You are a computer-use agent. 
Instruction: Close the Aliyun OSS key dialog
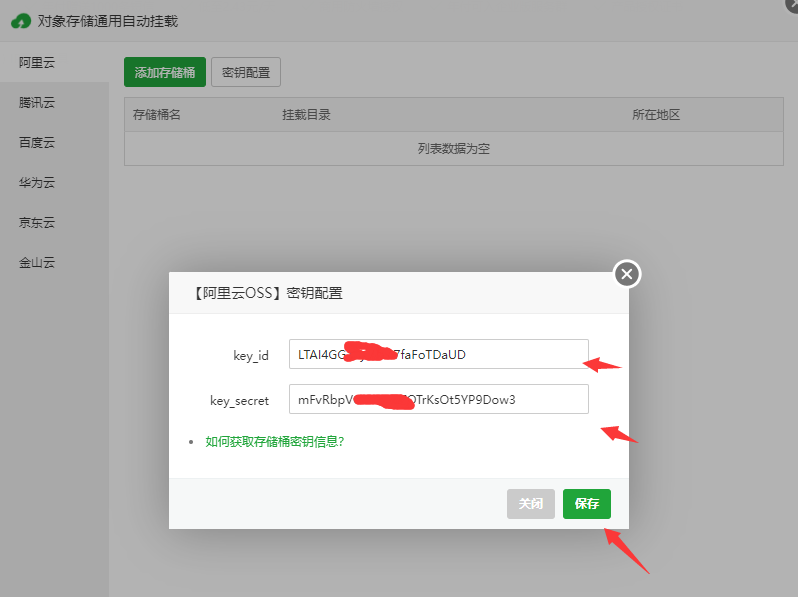(627, 274)
